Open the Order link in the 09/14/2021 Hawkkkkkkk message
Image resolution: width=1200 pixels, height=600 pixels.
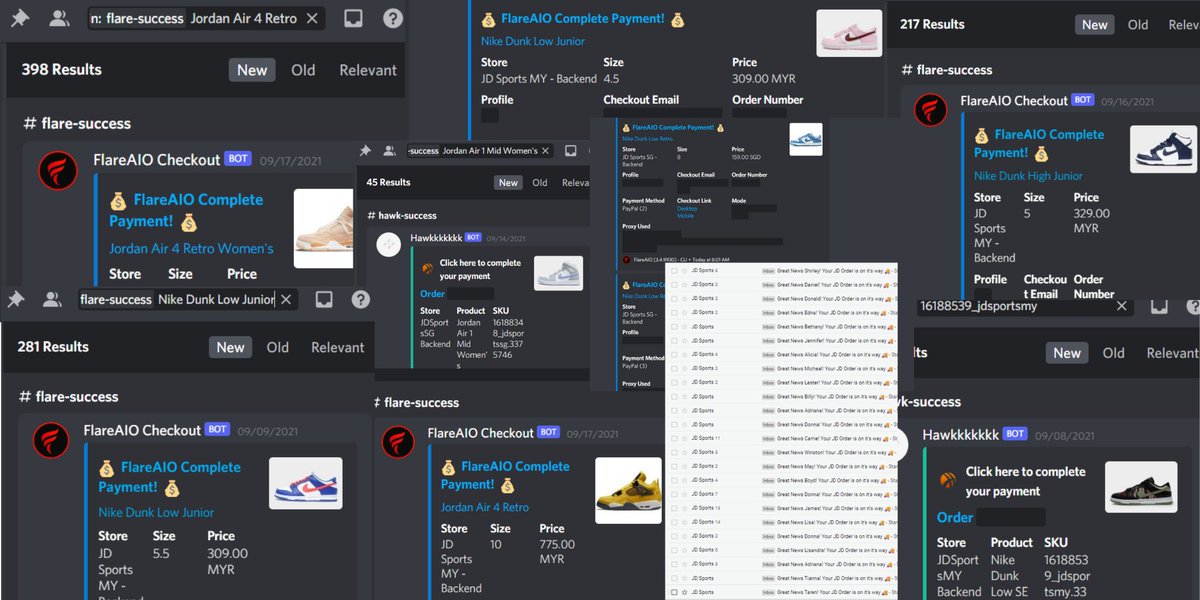pos(433,294)
